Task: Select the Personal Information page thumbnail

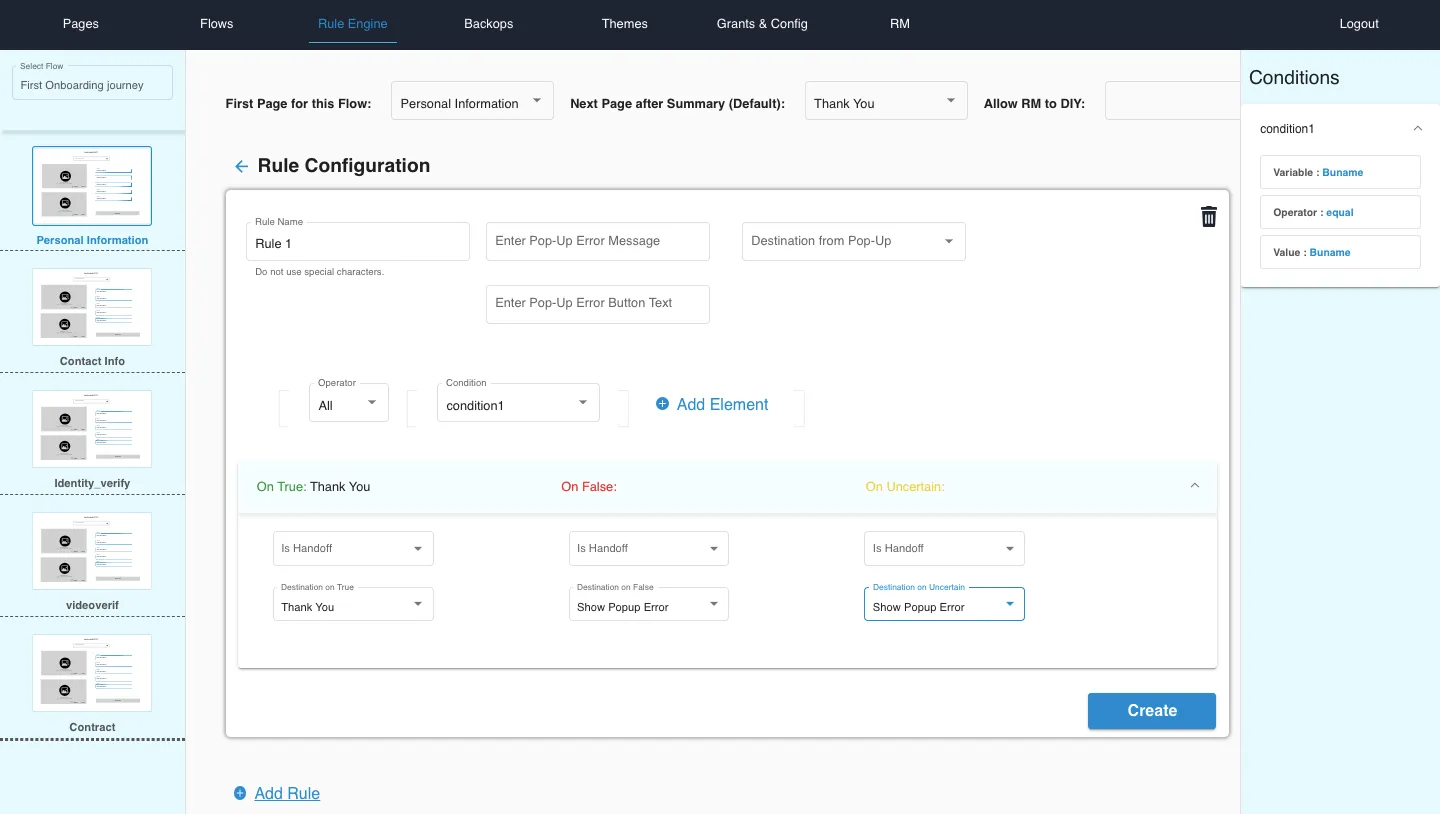Action: click(x=92, y=186)
